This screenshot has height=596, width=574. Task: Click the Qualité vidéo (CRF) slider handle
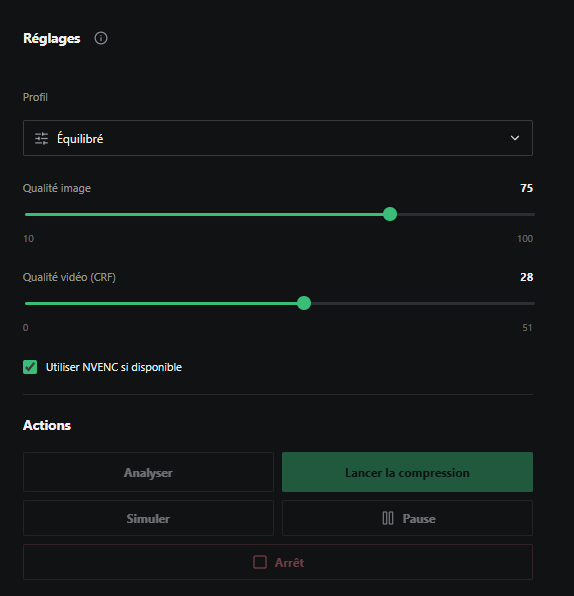[304, 303]
